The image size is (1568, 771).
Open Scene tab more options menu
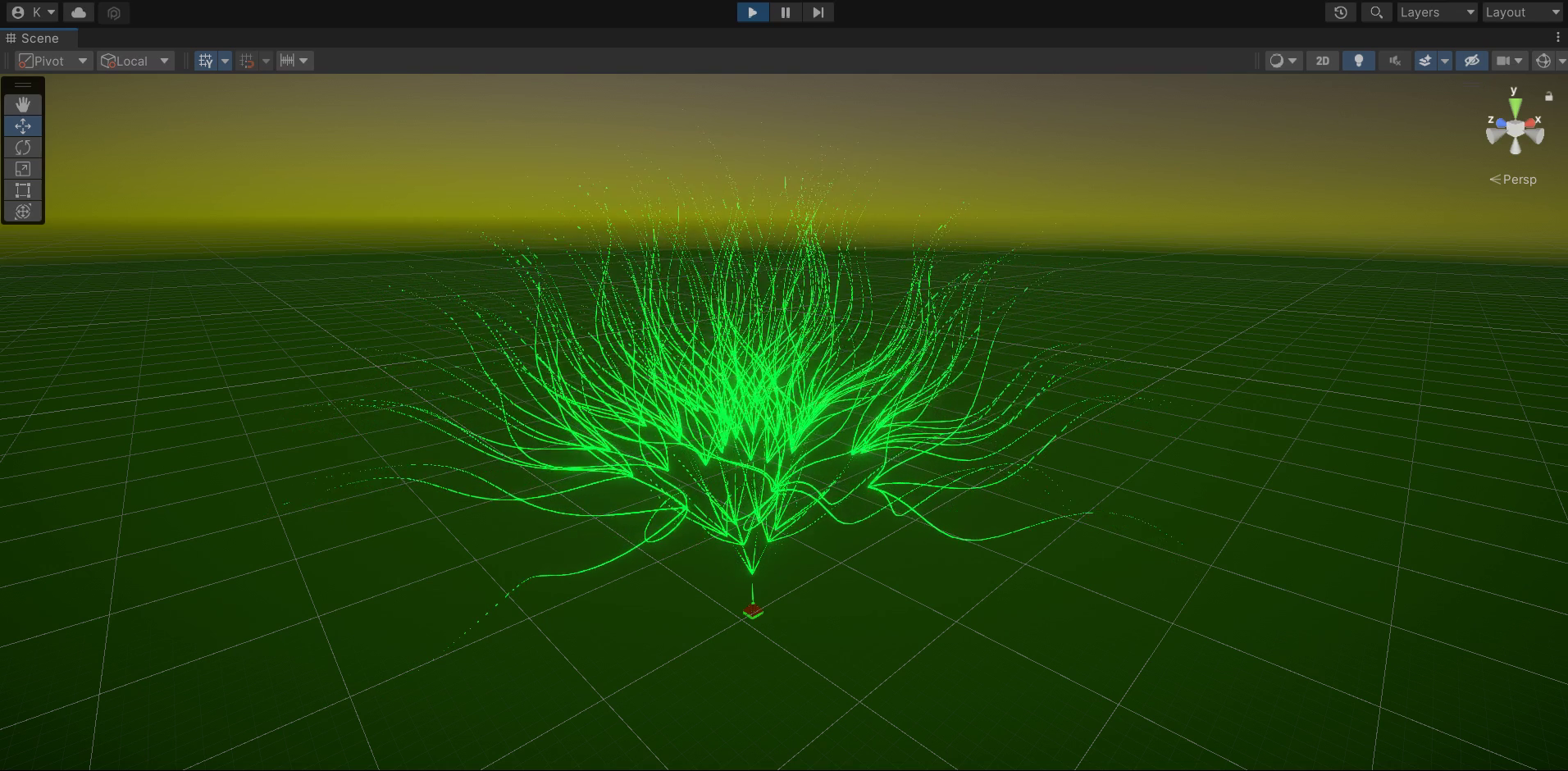1557,38
